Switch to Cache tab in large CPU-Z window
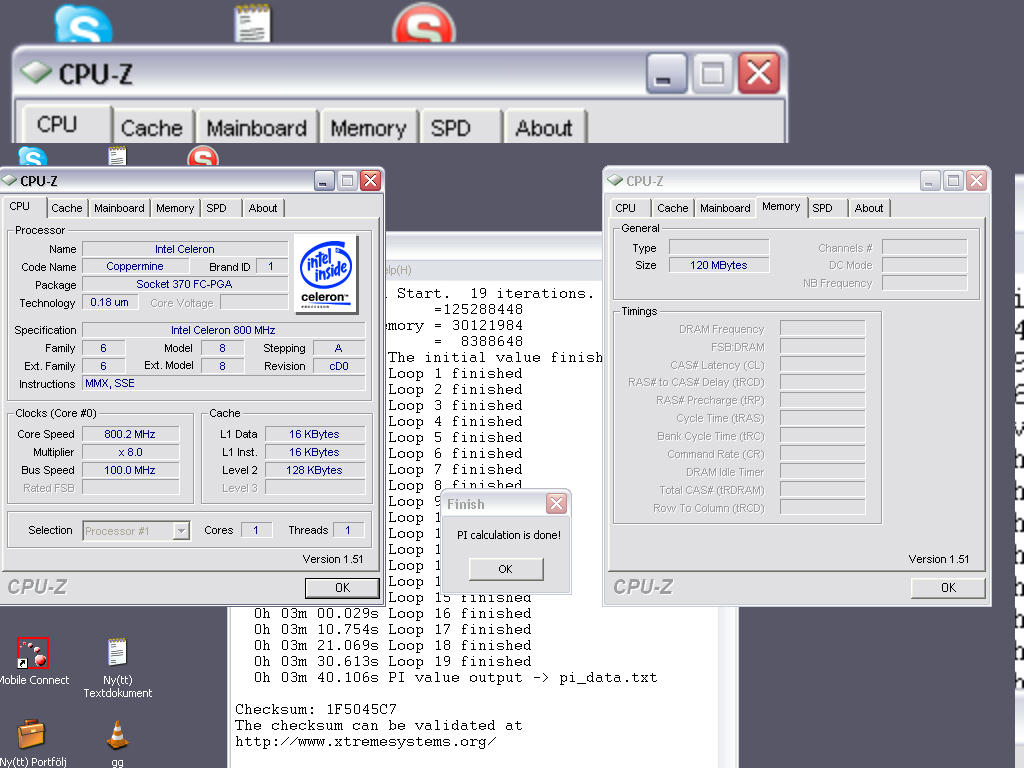The height and width of the screenshot is (768, 1024). [x=152, y=127]
